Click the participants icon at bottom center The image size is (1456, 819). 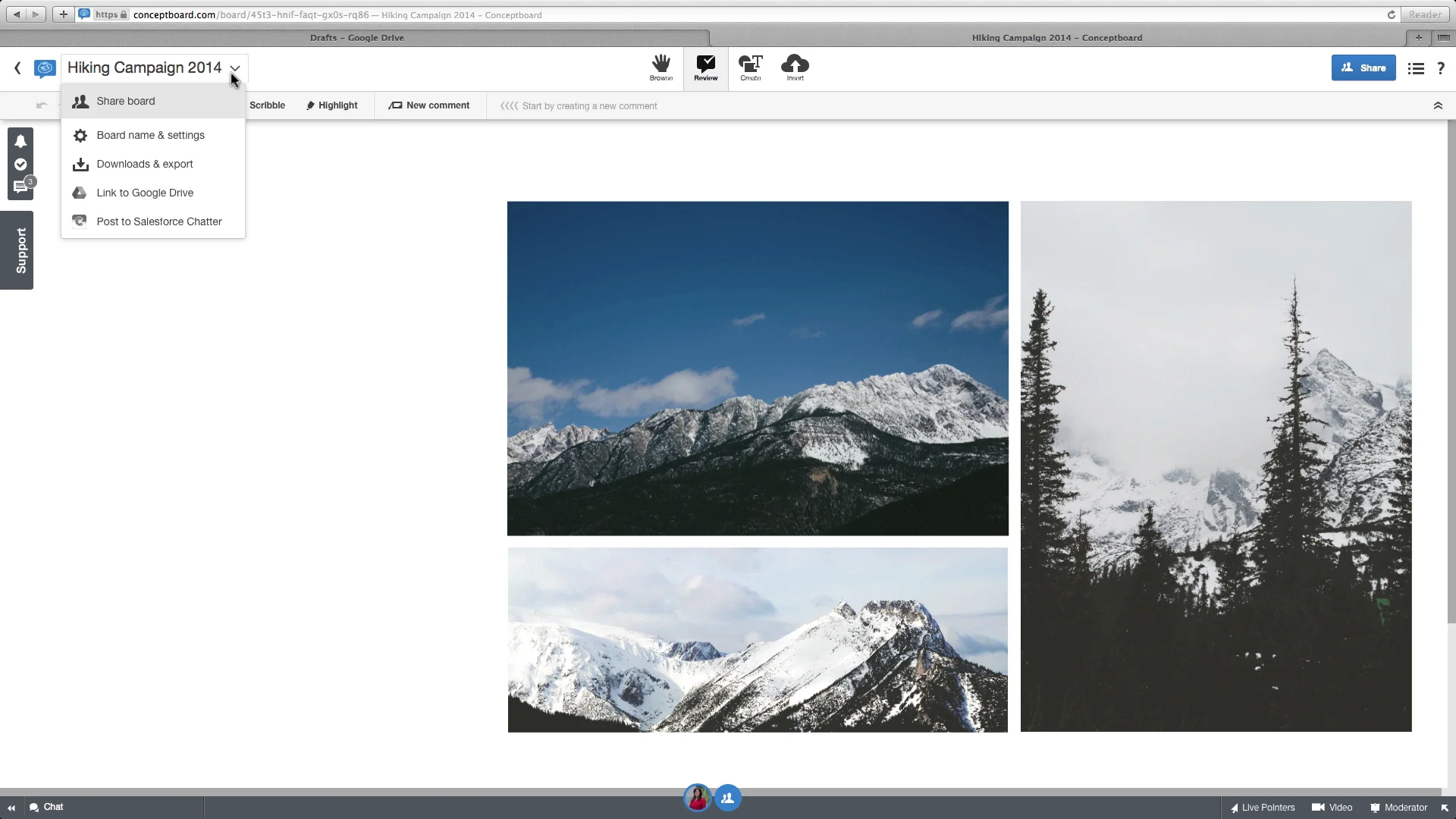(x=728, y=798)
